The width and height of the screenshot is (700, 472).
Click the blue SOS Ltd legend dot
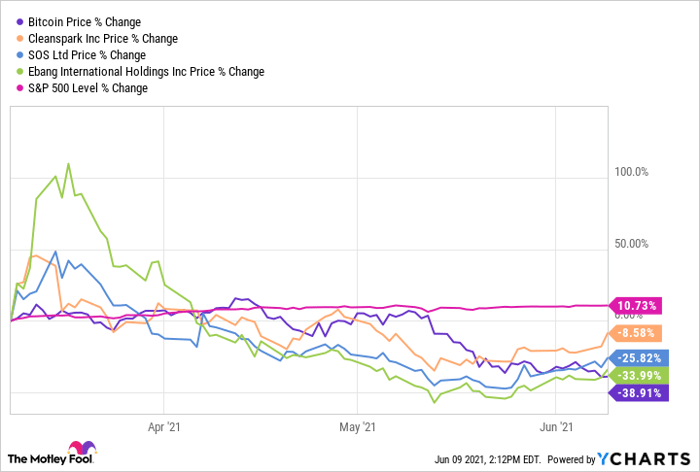(21, 55)
